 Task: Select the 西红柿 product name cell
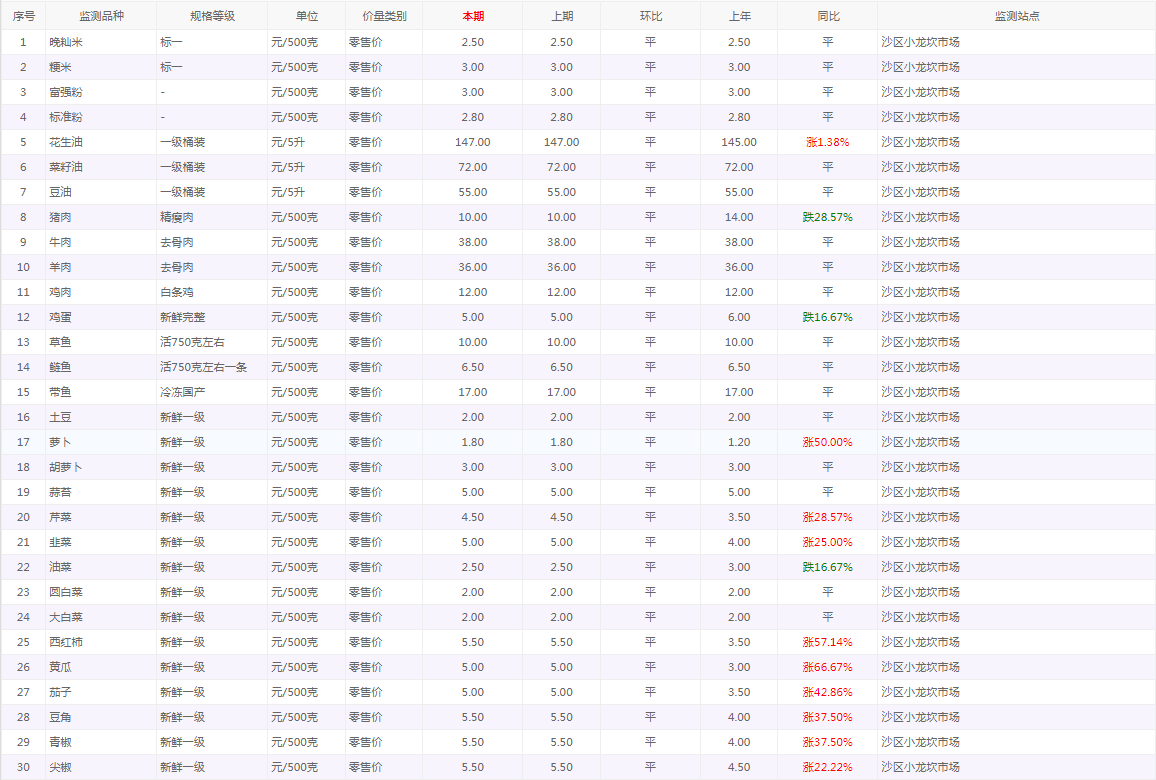coord(66,642)
